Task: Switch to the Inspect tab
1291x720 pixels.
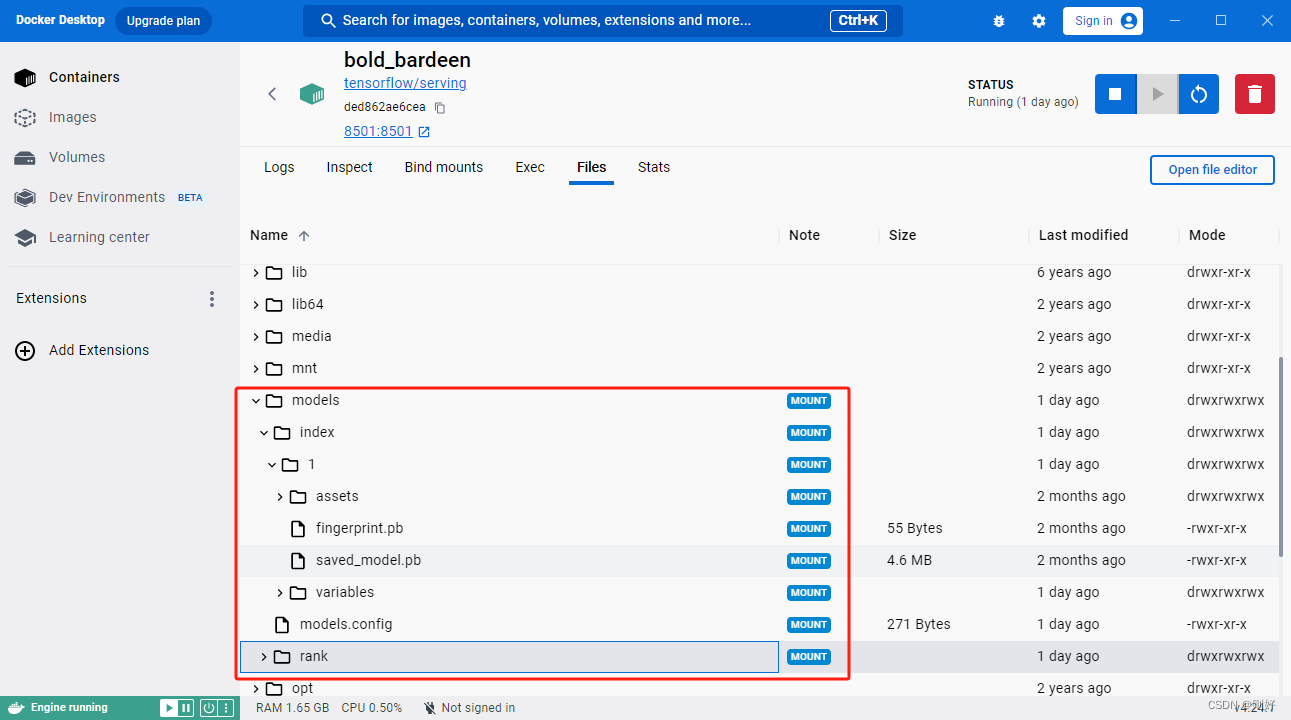Action: click(x=349, y=167)
